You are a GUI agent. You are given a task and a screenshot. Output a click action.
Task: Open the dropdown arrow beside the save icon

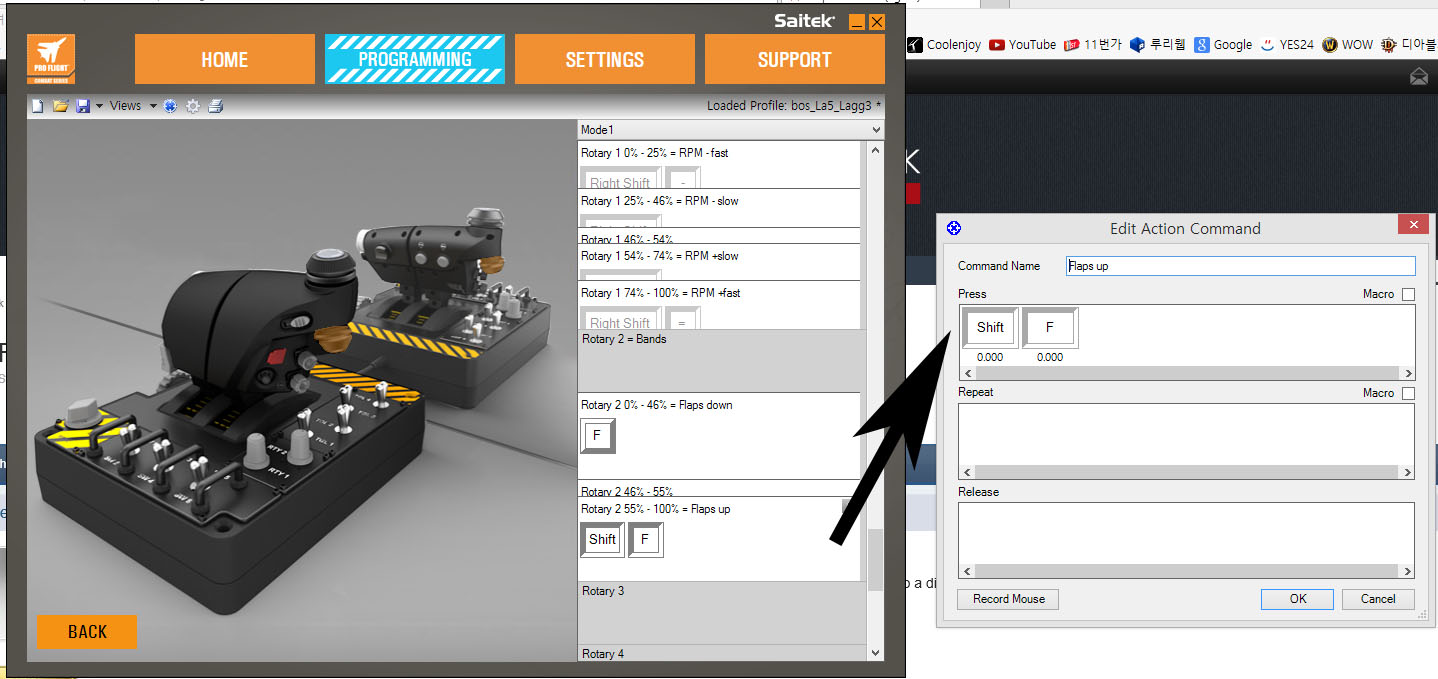(x=98, y=106)
